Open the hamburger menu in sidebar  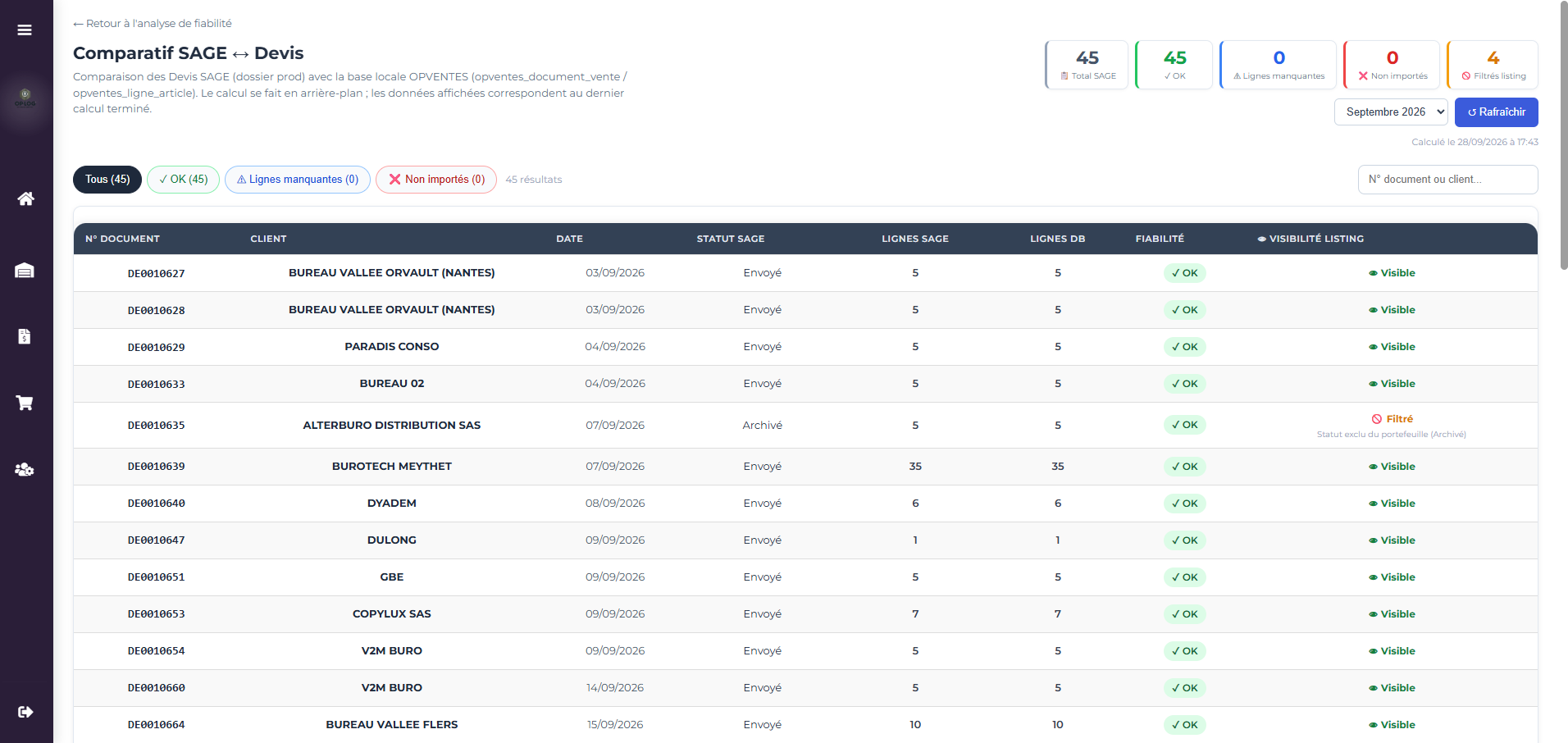pyautogui.click(x=25, y=30)
